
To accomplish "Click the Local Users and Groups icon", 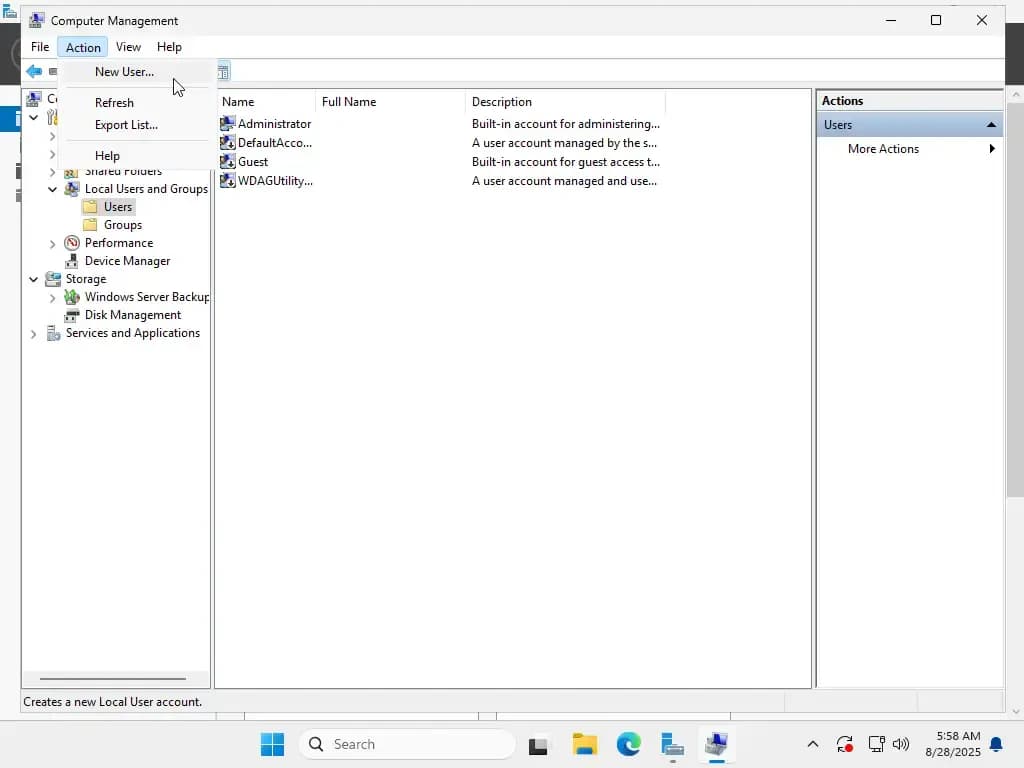I will [x=72, y=189].
